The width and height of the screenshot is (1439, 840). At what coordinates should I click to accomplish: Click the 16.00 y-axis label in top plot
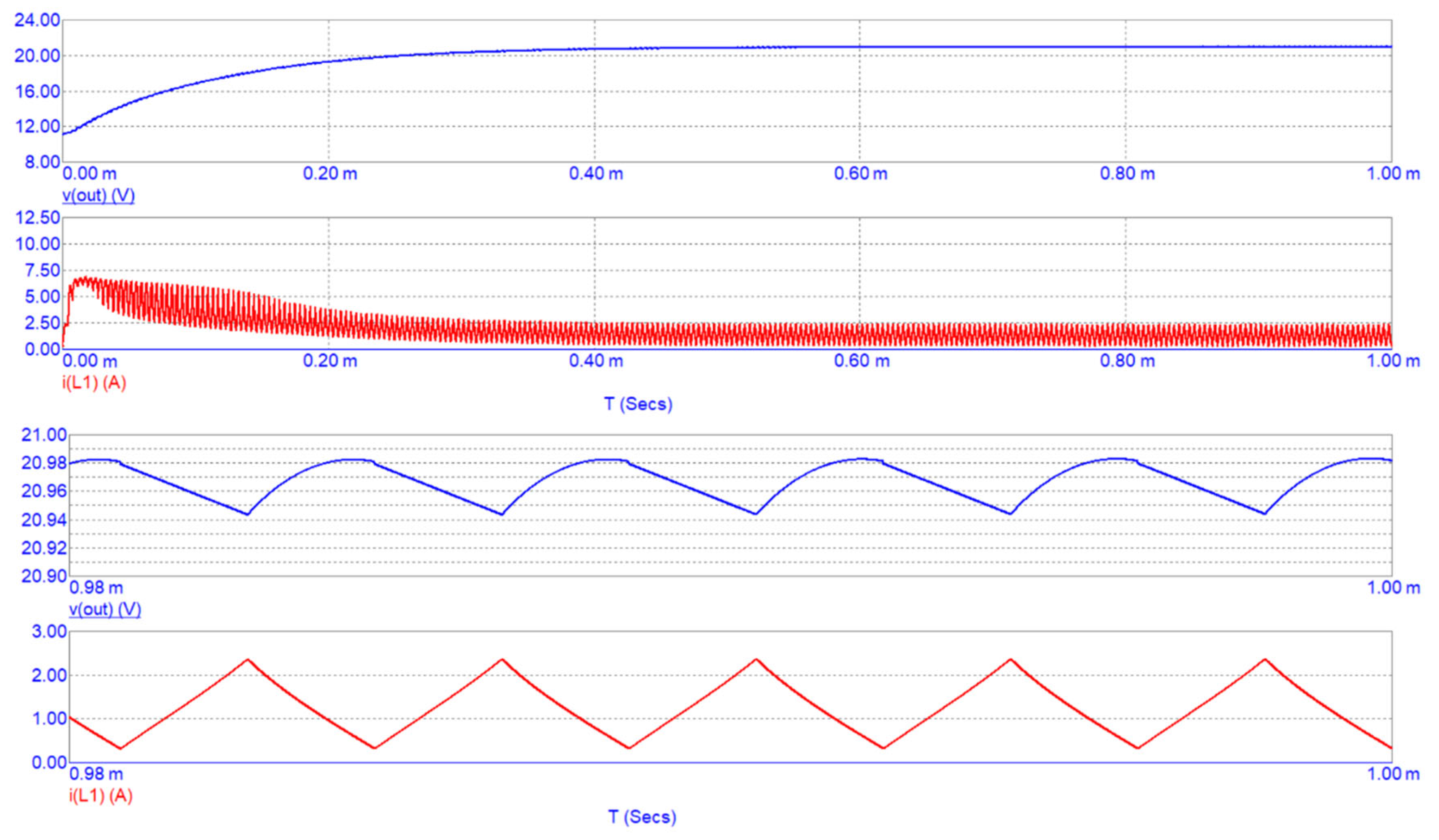coord(37,91)
